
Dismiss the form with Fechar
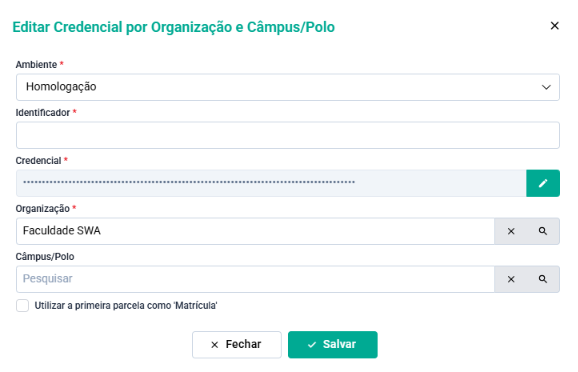[237, 345]
